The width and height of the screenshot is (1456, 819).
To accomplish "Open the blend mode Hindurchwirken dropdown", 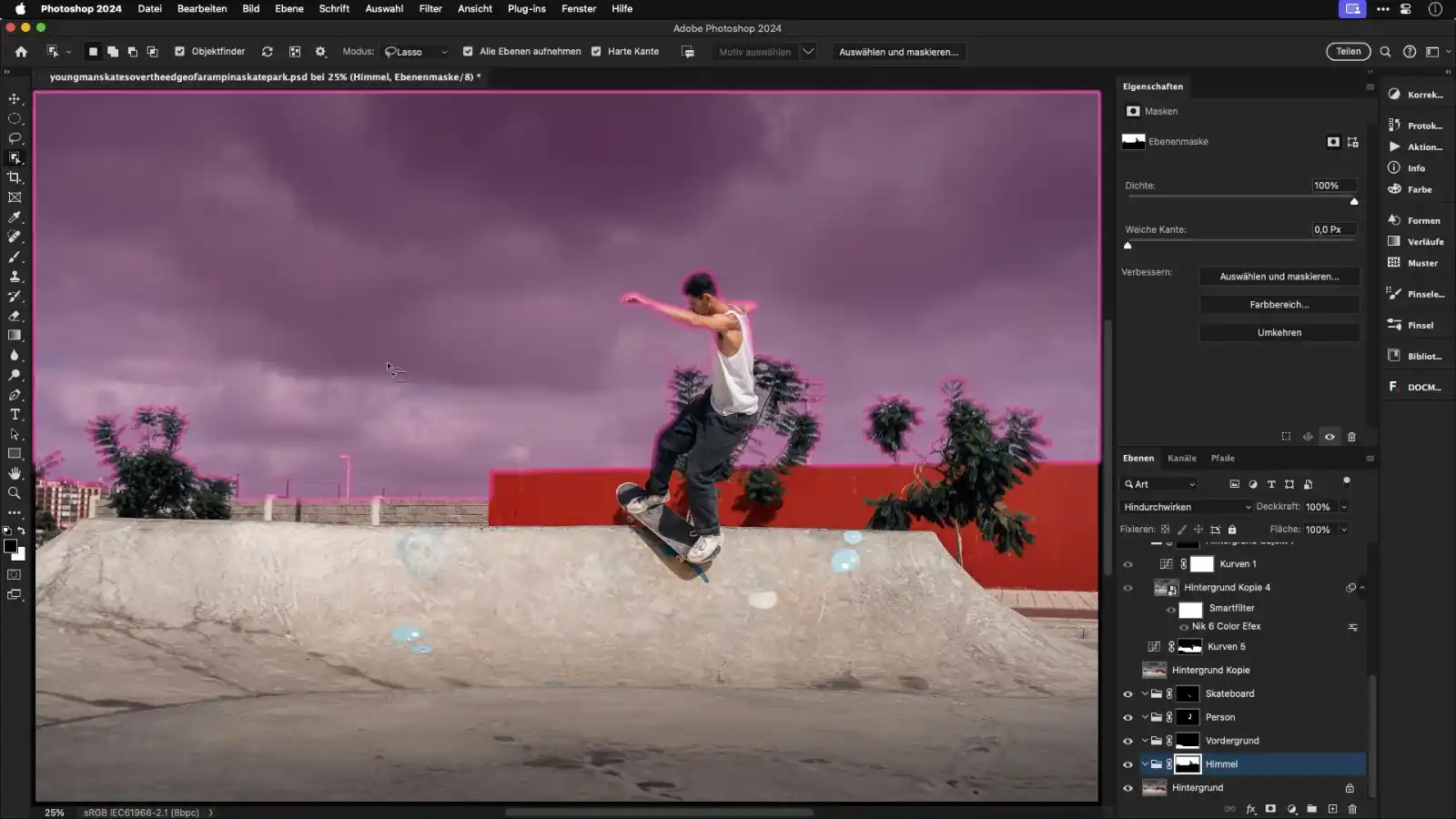I will (1187, 507).
